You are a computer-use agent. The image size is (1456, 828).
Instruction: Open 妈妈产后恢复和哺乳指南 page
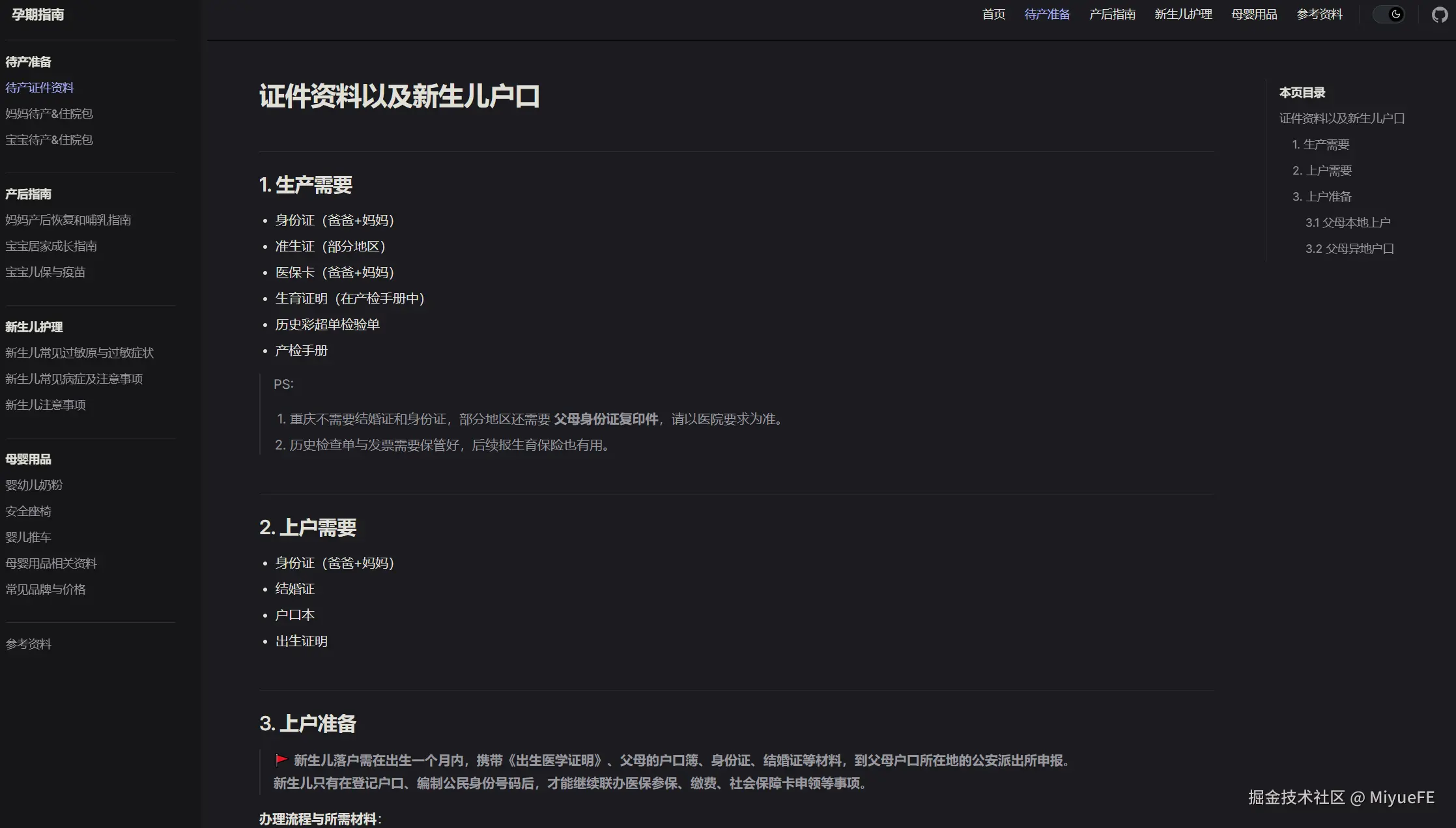[68, 220]
